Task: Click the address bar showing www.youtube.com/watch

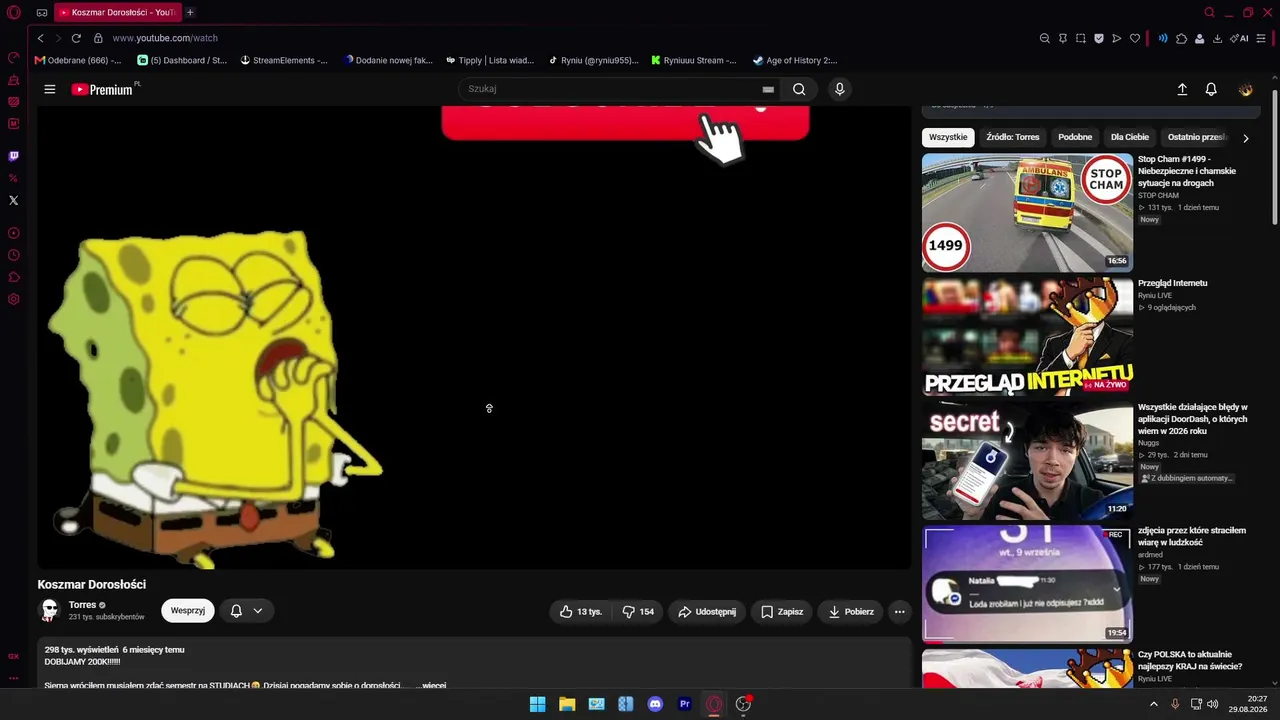Action: [x=165, y=38]
